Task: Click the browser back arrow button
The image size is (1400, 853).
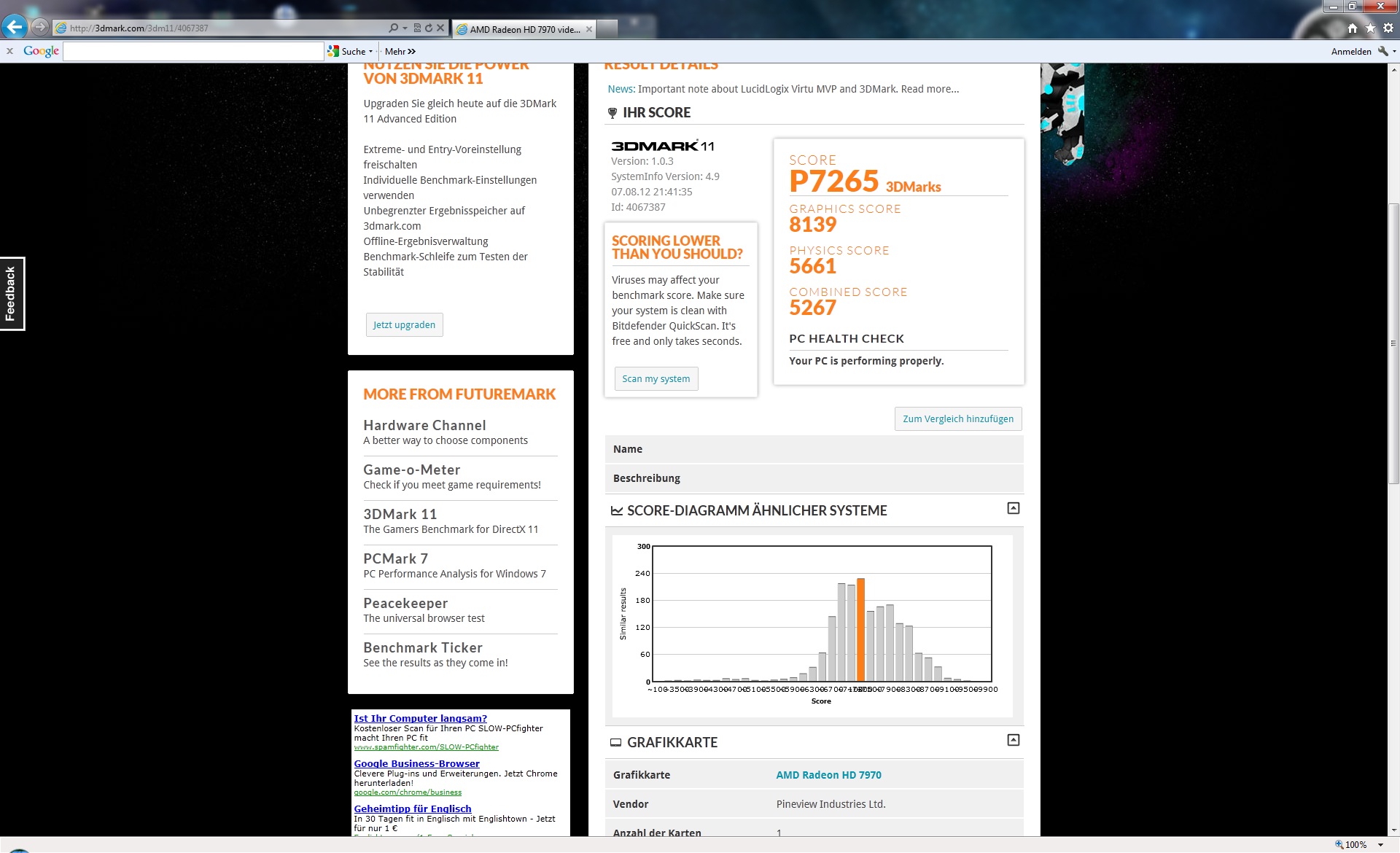Action: pos(14,28)
